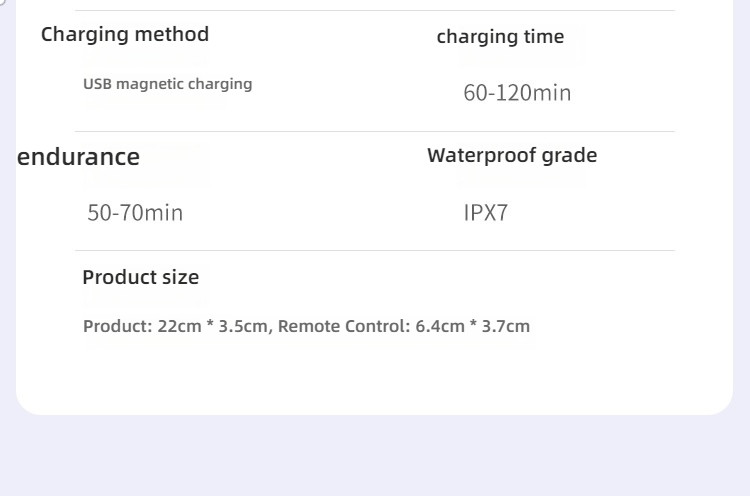Click the lavender background below the white card
750x496 pixels.
375,455
